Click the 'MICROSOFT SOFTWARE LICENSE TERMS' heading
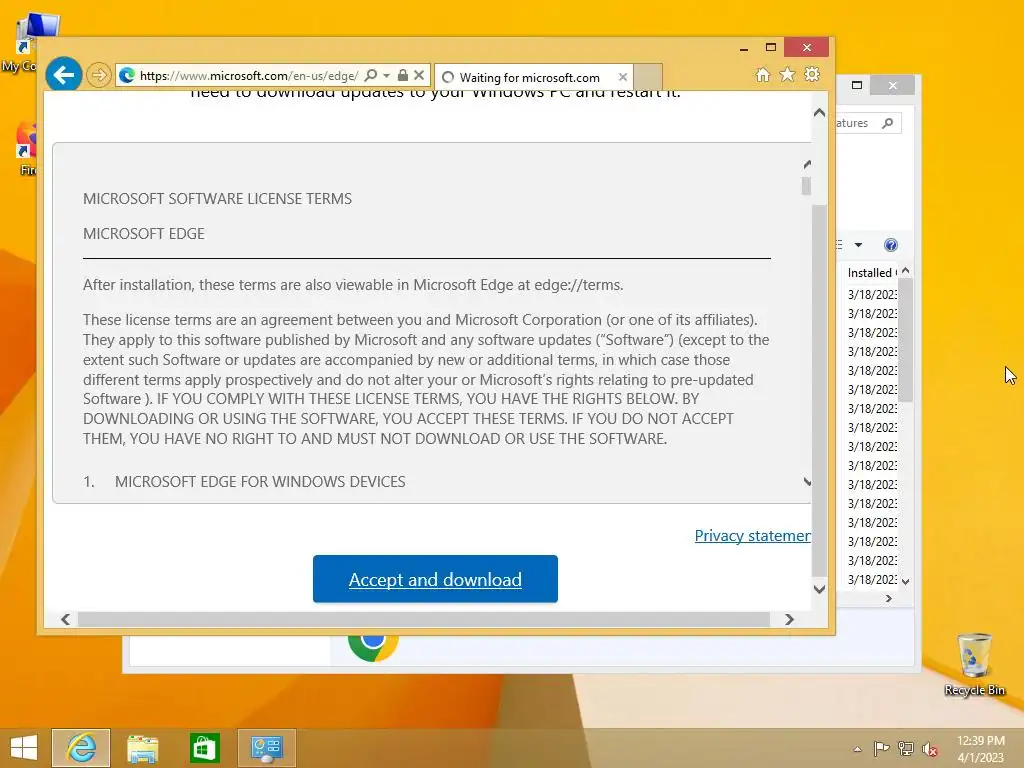 217,199
